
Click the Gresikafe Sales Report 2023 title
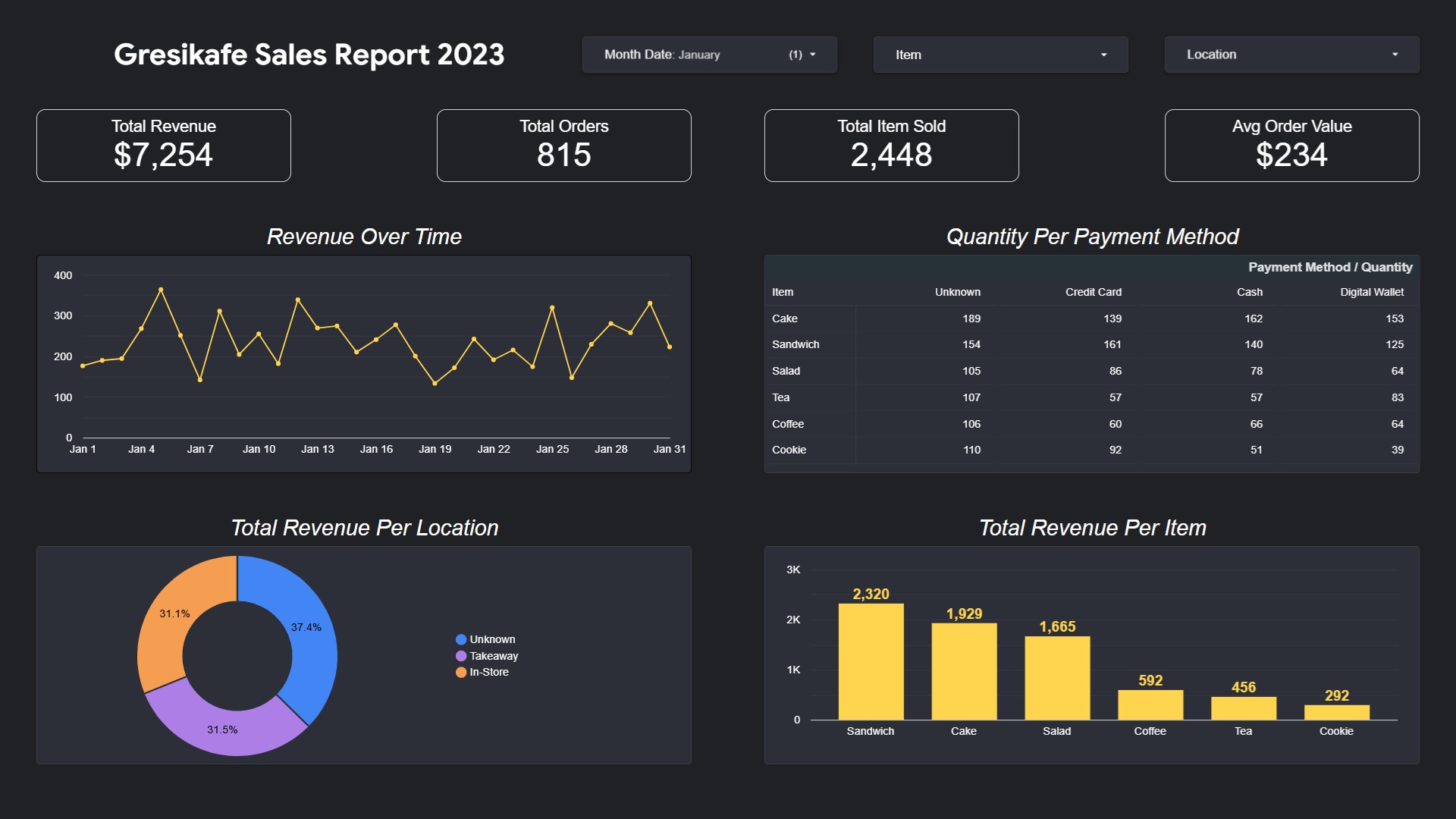click(308, 55)
